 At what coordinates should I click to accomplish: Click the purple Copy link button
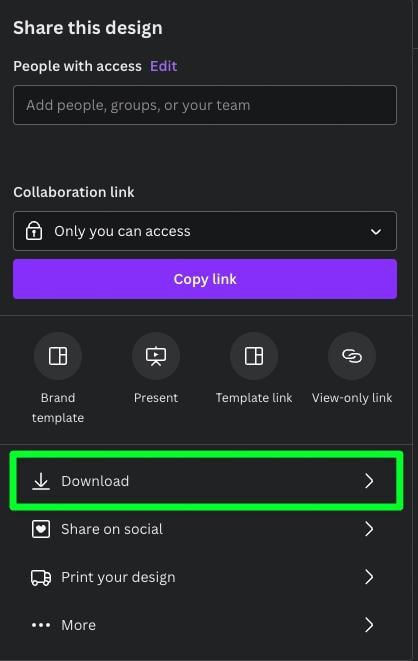click(205, 279)
